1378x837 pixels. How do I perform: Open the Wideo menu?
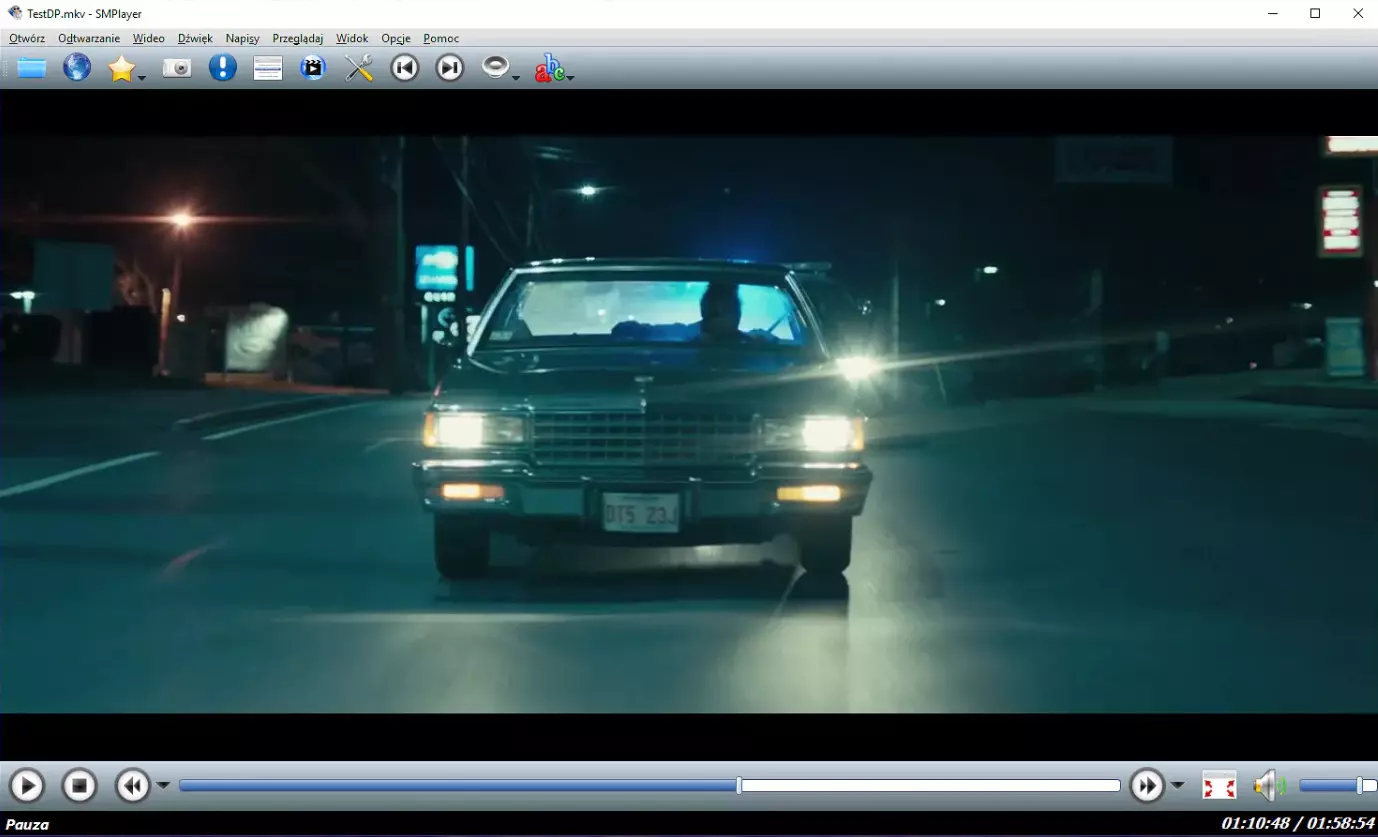tap(149, 38)
